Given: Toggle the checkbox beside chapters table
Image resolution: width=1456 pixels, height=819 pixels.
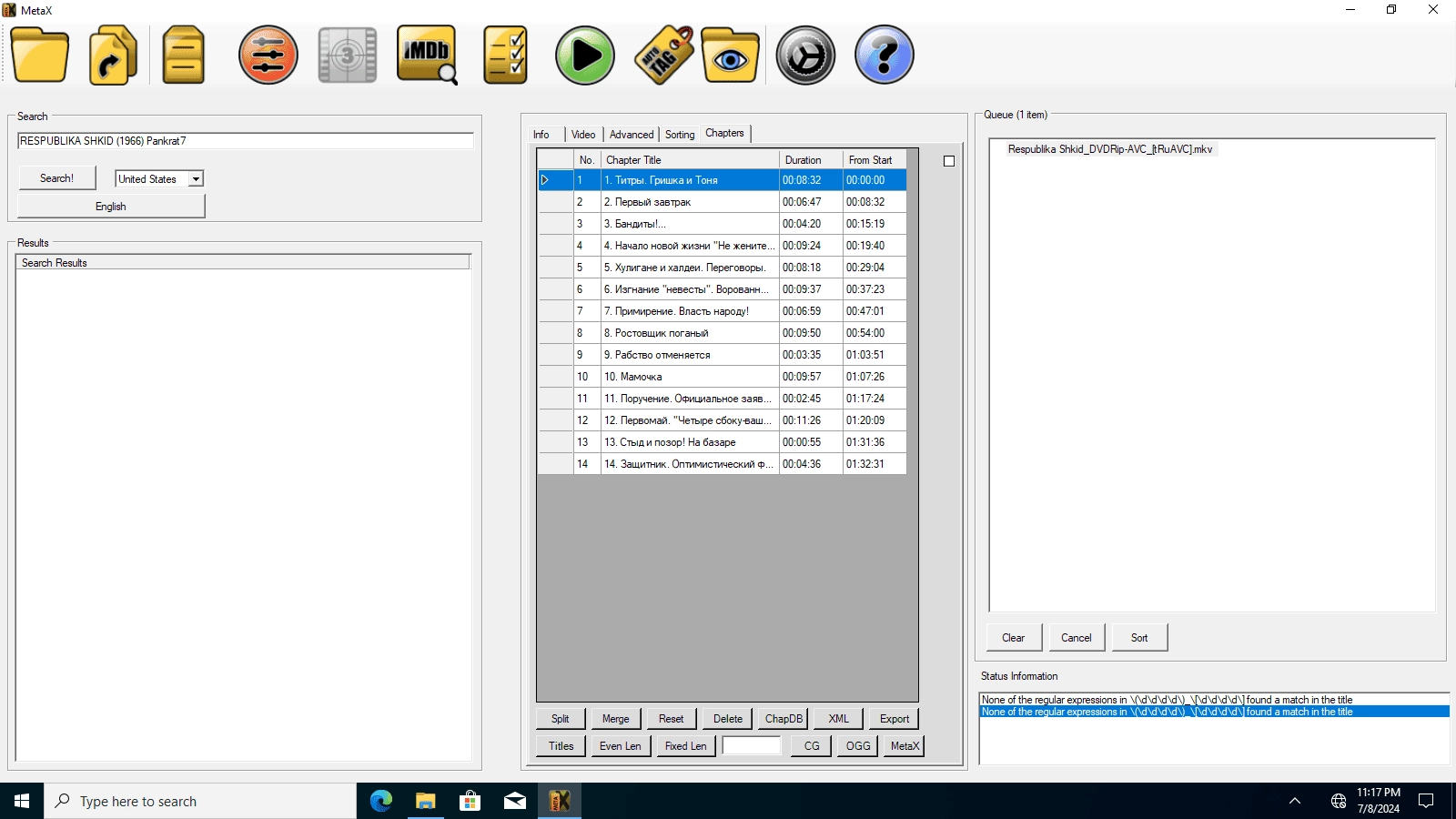Looking at the screenshot, I should pos(949,161).
